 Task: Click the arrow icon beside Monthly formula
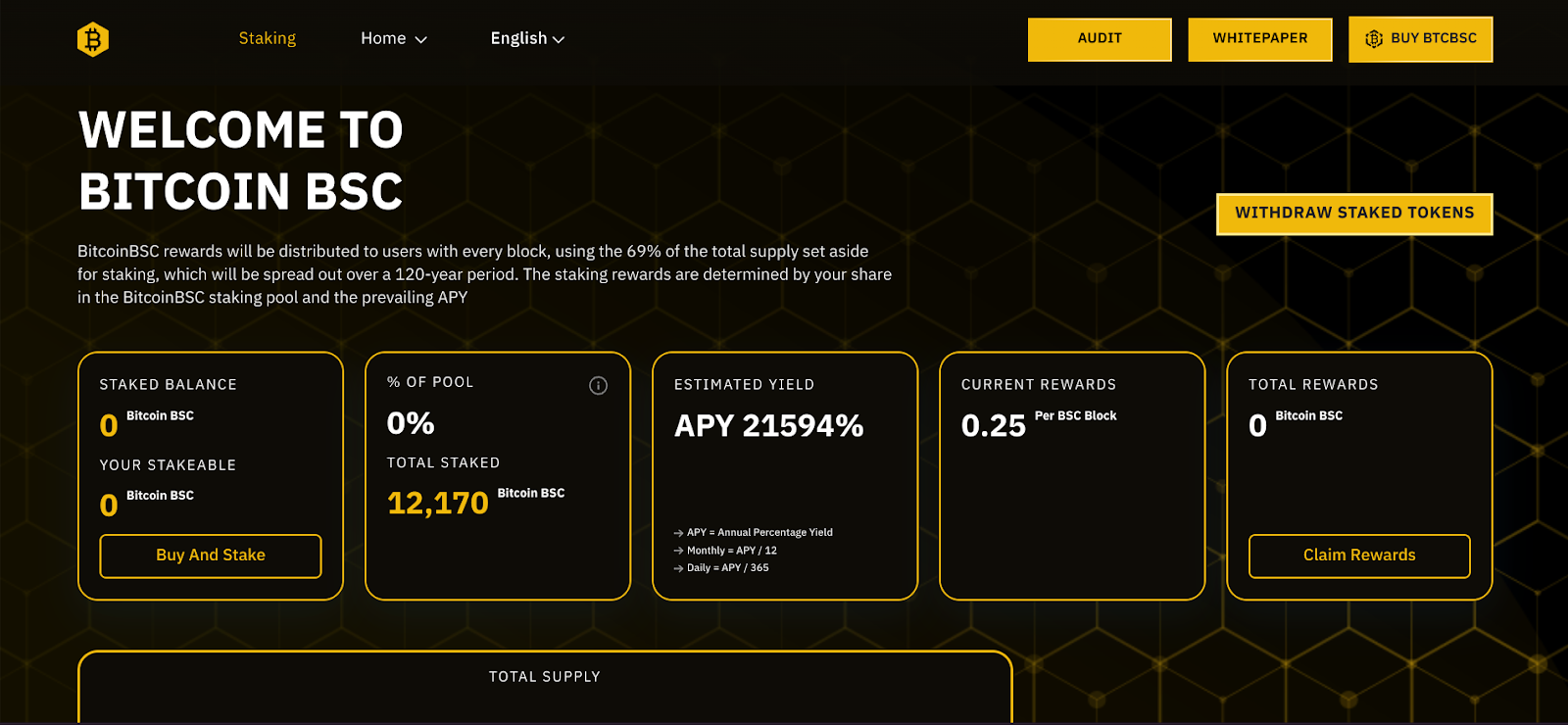tap(678, 551)
